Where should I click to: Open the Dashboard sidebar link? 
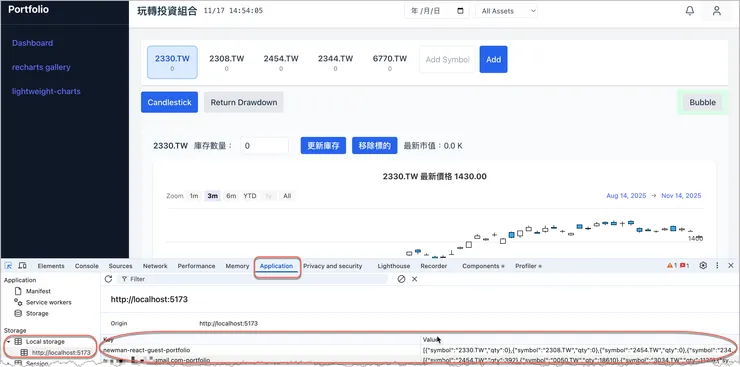(x=33, y=43)
